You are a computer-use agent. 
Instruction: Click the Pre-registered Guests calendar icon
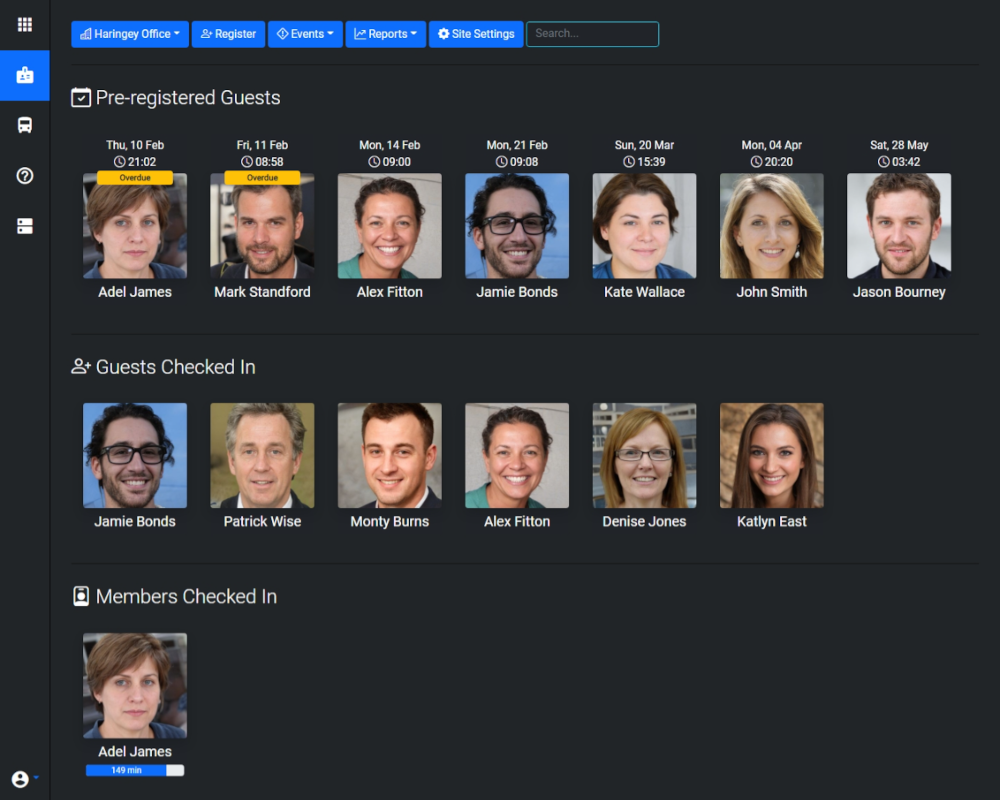(81, 98)
